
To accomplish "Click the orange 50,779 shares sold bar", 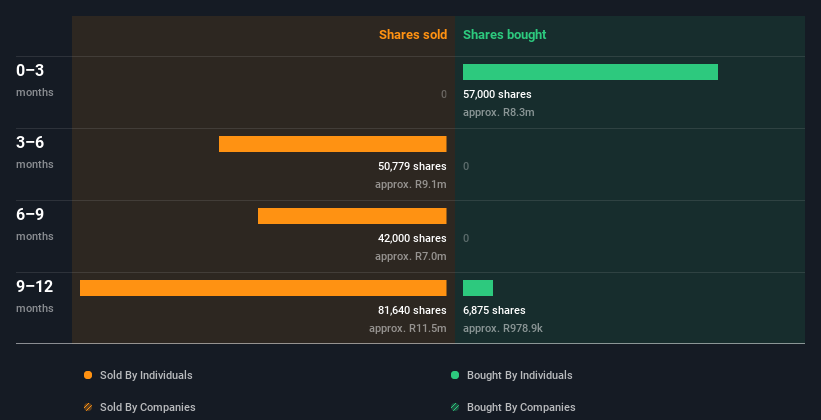I will [x=332, y=144].
